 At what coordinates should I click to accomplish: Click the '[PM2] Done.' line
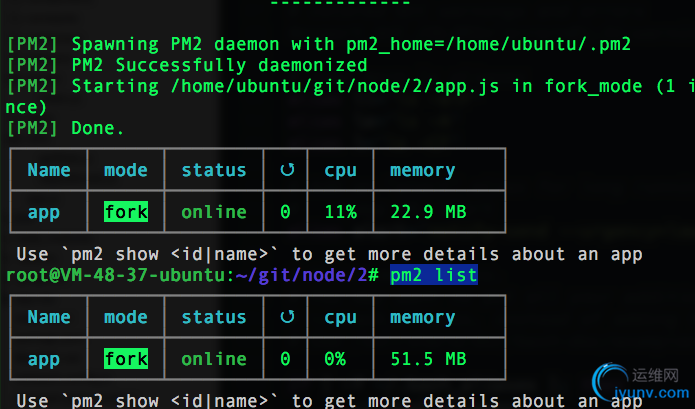65,128
